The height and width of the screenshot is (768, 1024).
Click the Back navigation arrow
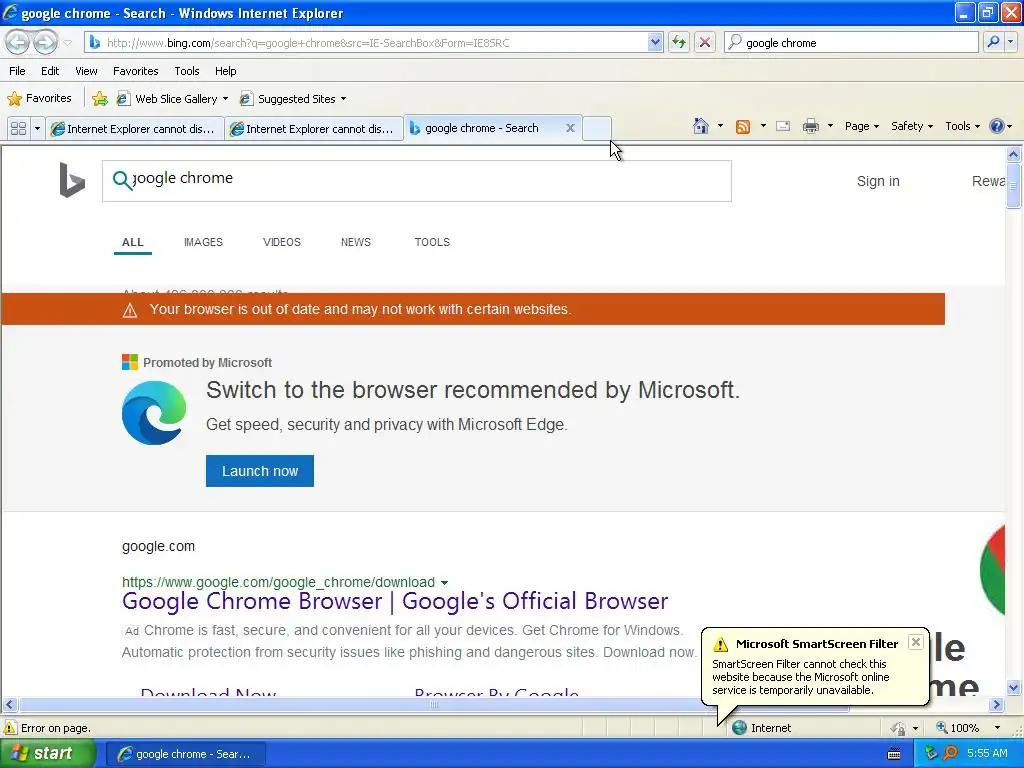tap(18, 43)
